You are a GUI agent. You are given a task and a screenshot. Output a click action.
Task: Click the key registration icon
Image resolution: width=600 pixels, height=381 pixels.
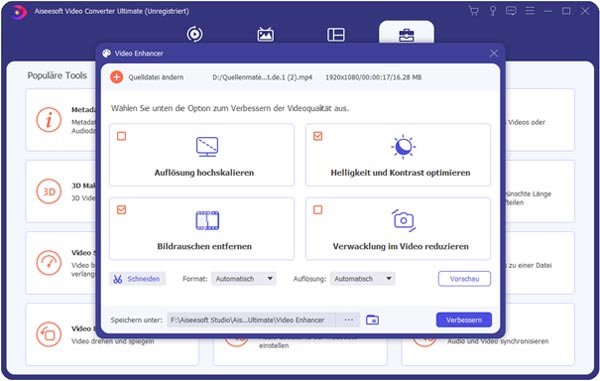493,11
